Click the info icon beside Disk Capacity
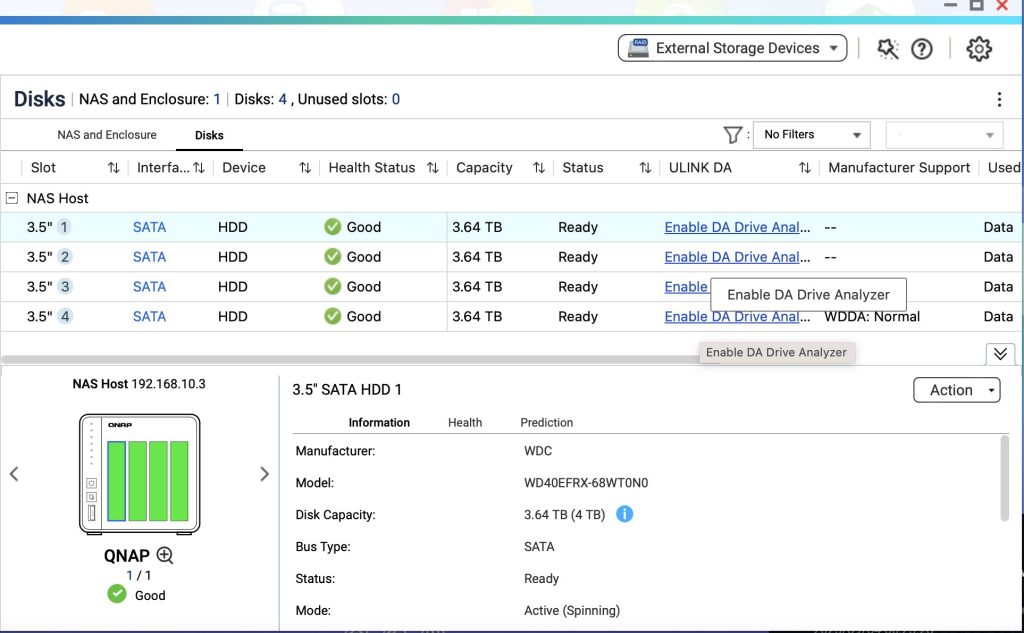The width and height of the screenshot is (1024, 633). (627, 515)
